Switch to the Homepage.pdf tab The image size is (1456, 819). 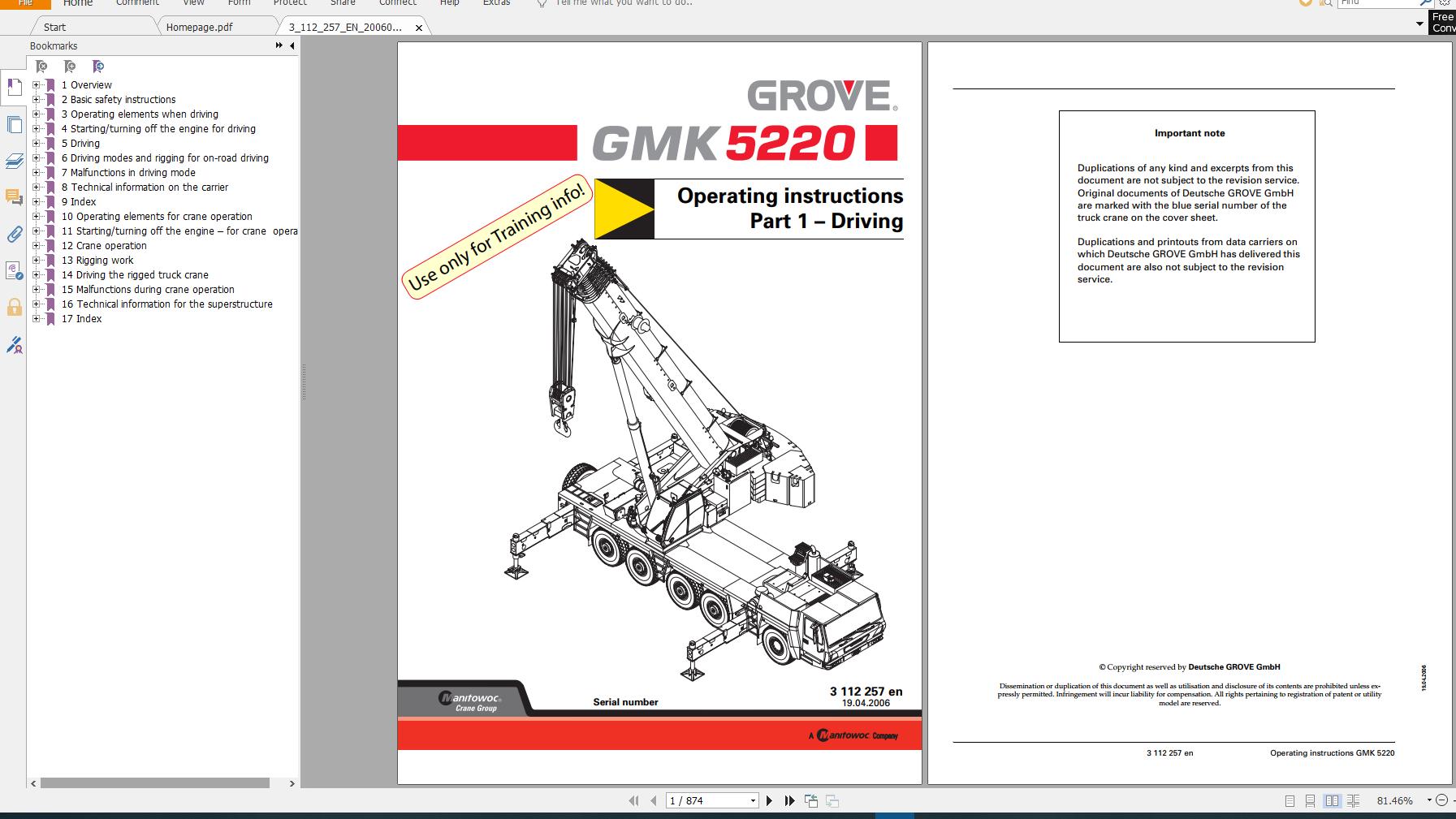pyautogui.click(x=198, y=26)
